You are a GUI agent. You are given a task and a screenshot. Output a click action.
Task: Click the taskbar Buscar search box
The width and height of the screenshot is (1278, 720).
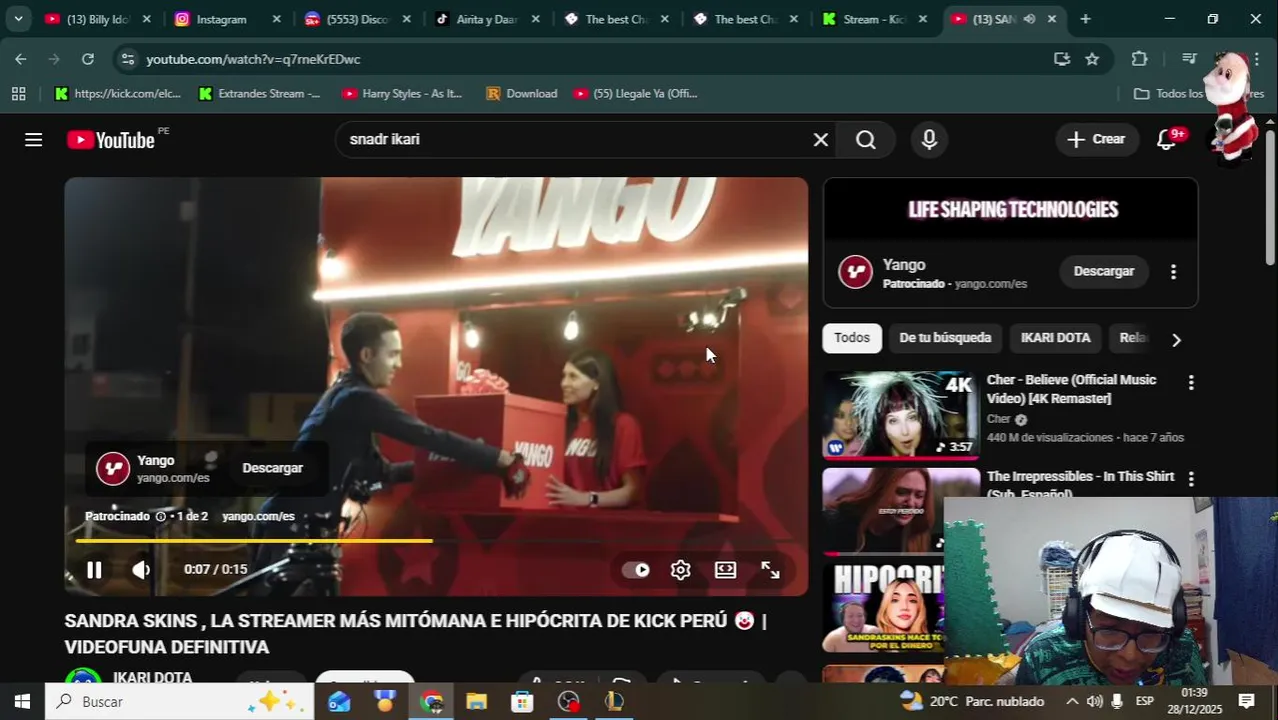pyautogui.click(x=180, y=702)
